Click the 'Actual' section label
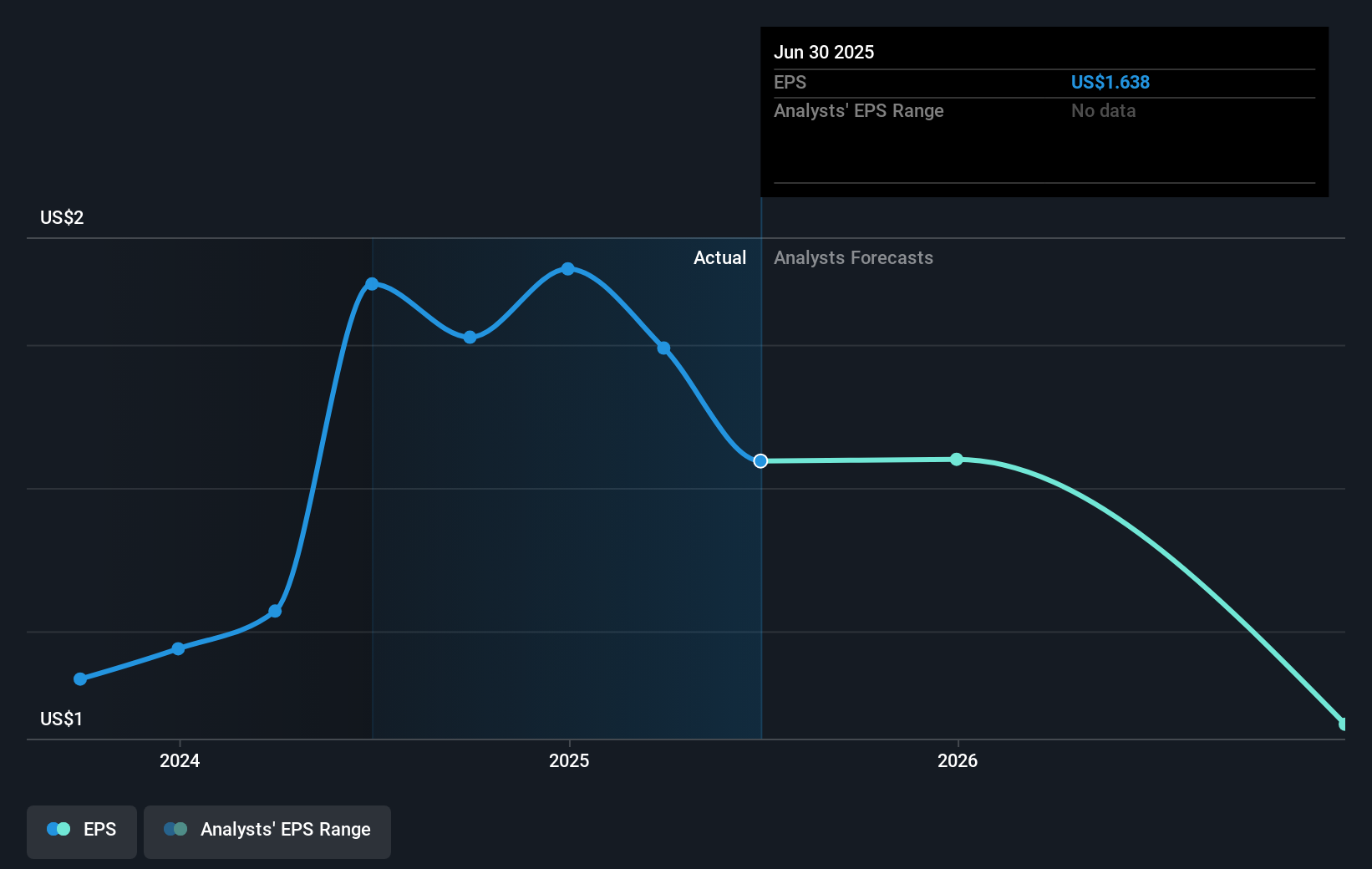 click(719, 258)
